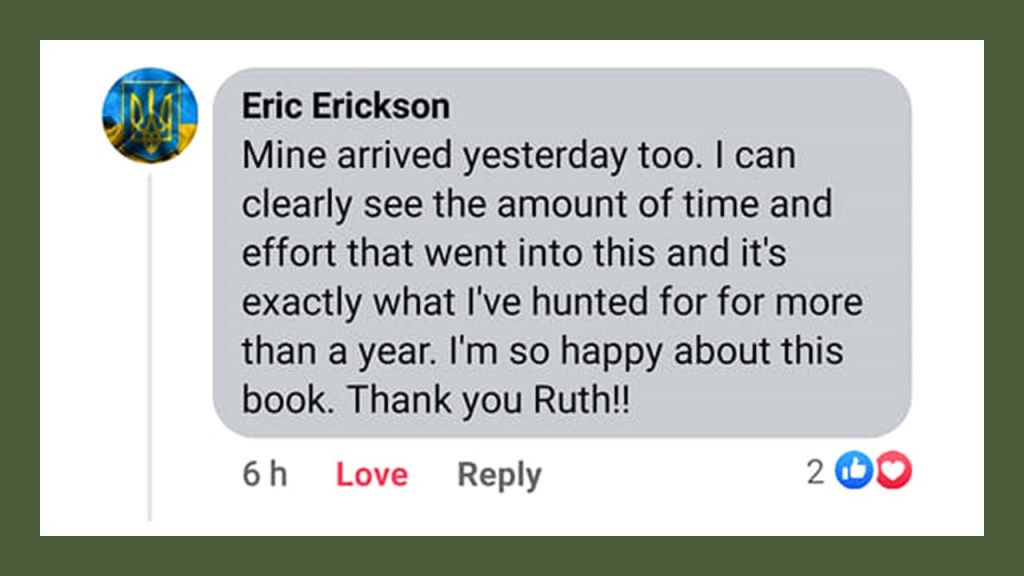Image resolution: width=1024 pixels, height=576 pixels.
Task: Click the red heart reaction icon
Action: click(x=893, y=472)
